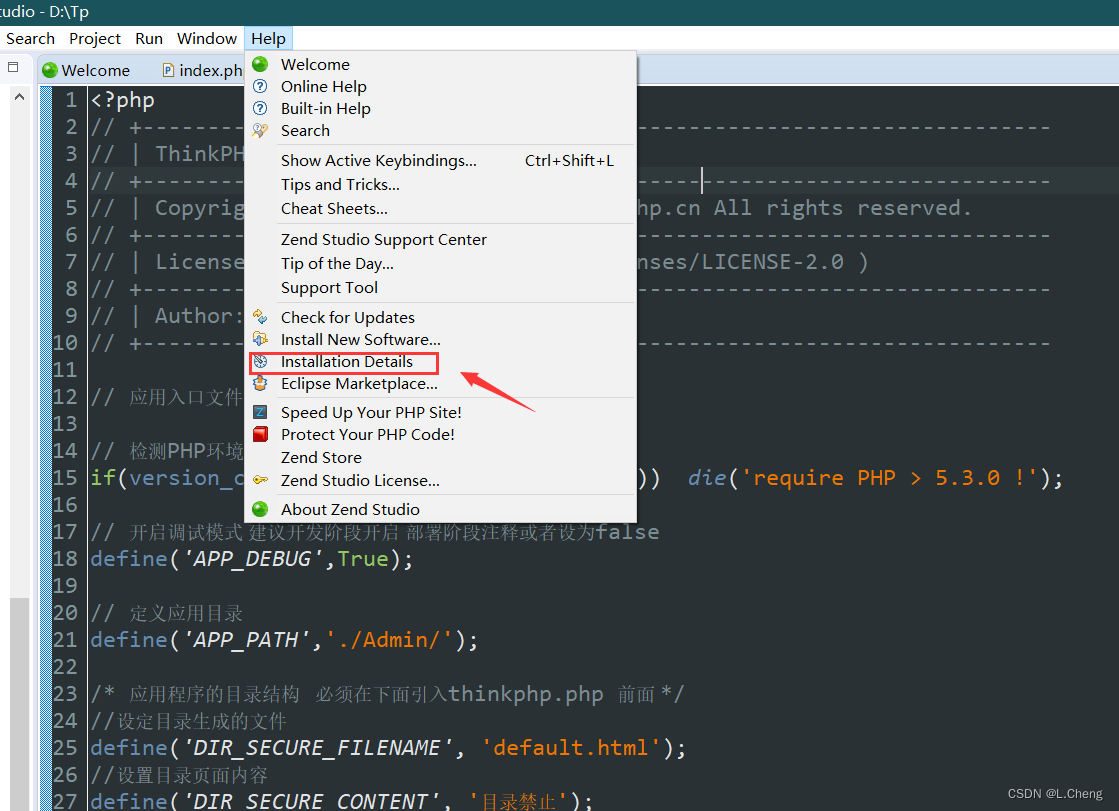Open Zend Studio License via the key icon

coord(261,480)
